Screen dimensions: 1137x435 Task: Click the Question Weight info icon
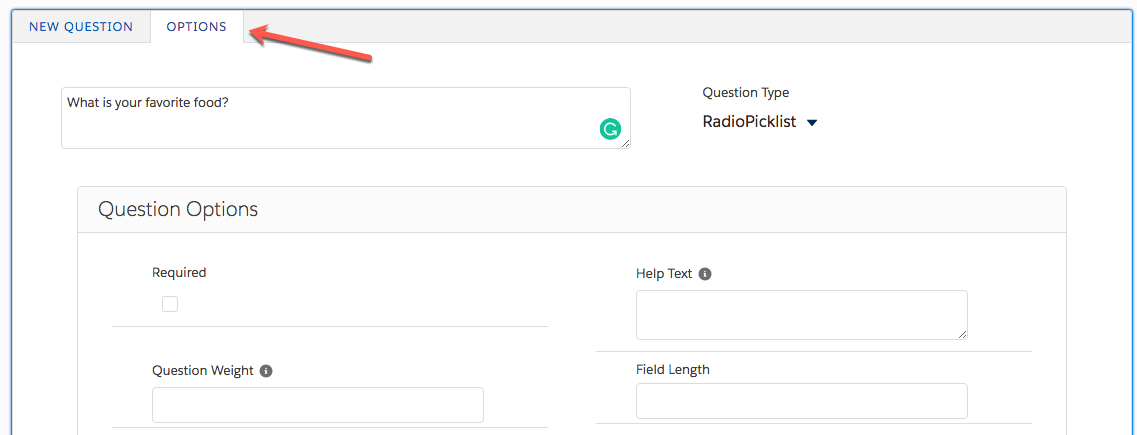coord(266,371)
